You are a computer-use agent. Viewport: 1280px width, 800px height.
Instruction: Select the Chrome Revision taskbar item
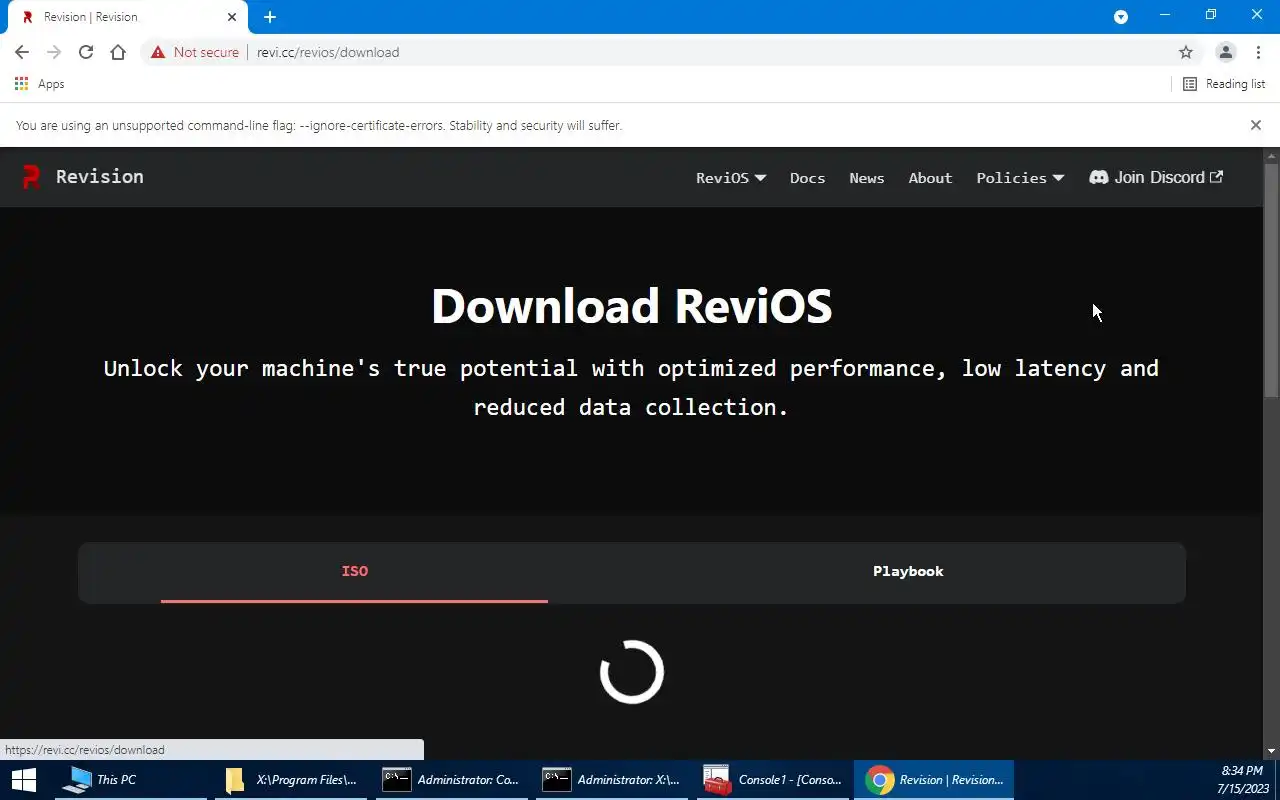click(934, 780)
